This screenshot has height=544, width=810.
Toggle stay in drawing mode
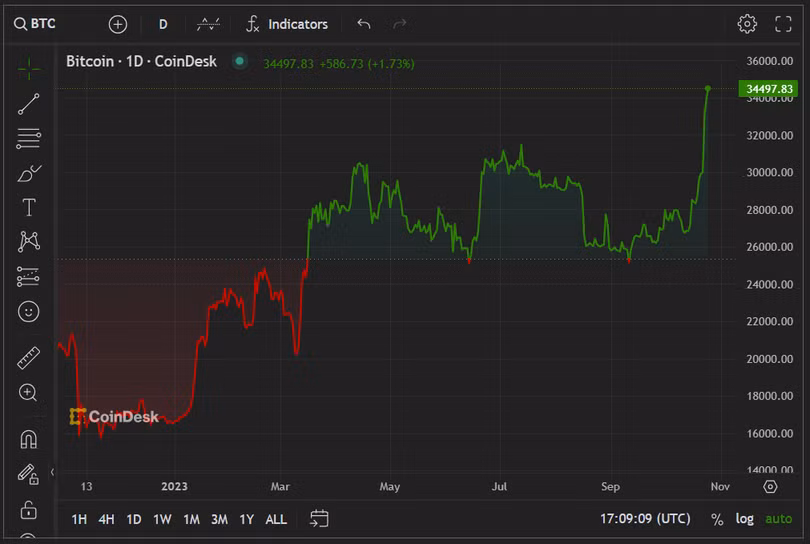28,473
